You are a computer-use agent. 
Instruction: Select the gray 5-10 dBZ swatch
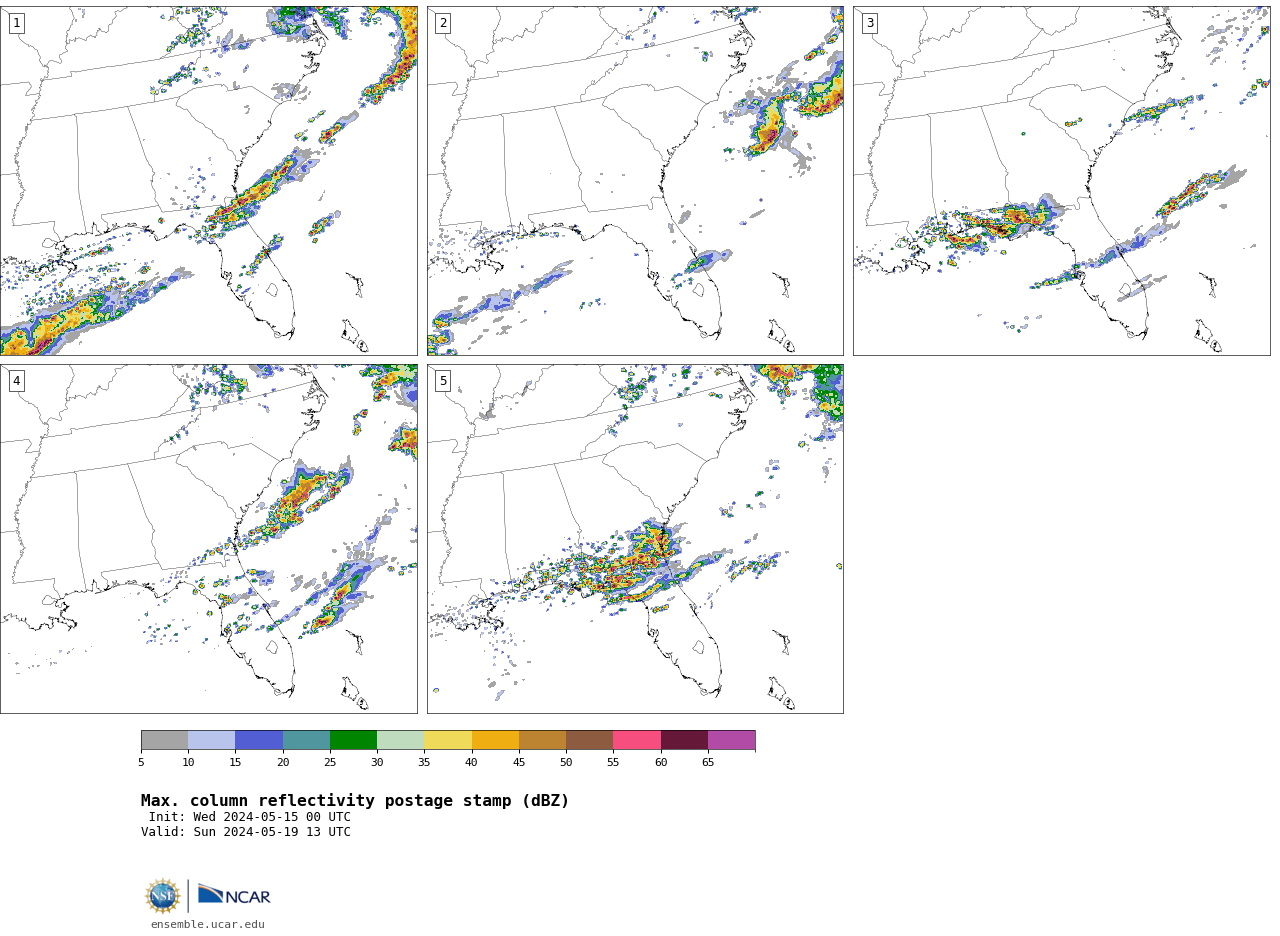164,740
